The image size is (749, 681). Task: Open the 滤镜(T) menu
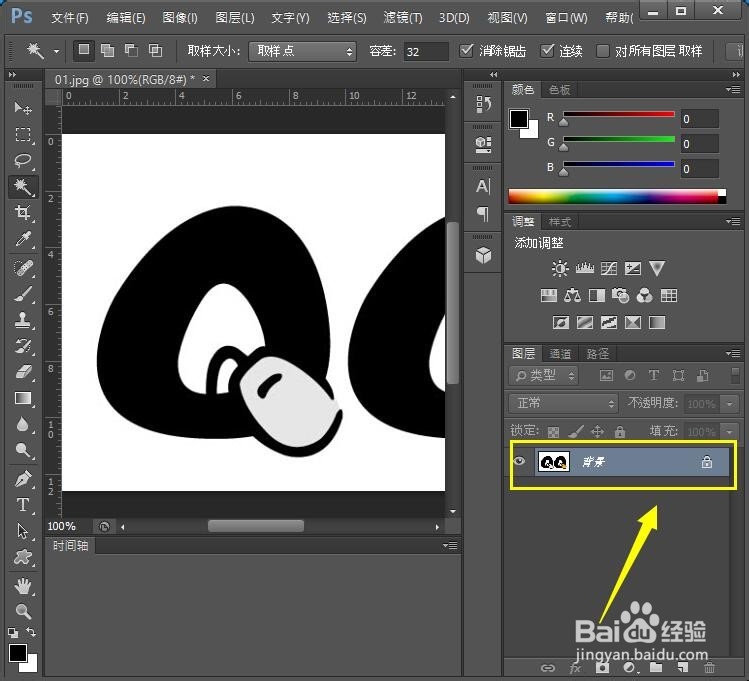(403, 18)
